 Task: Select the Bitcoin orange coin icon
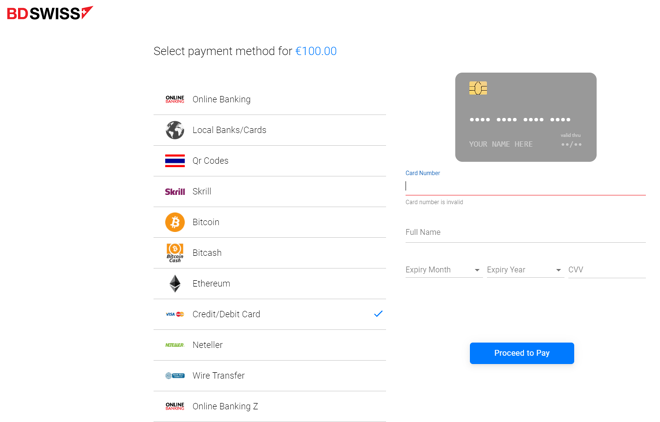(x=175, y=222)
